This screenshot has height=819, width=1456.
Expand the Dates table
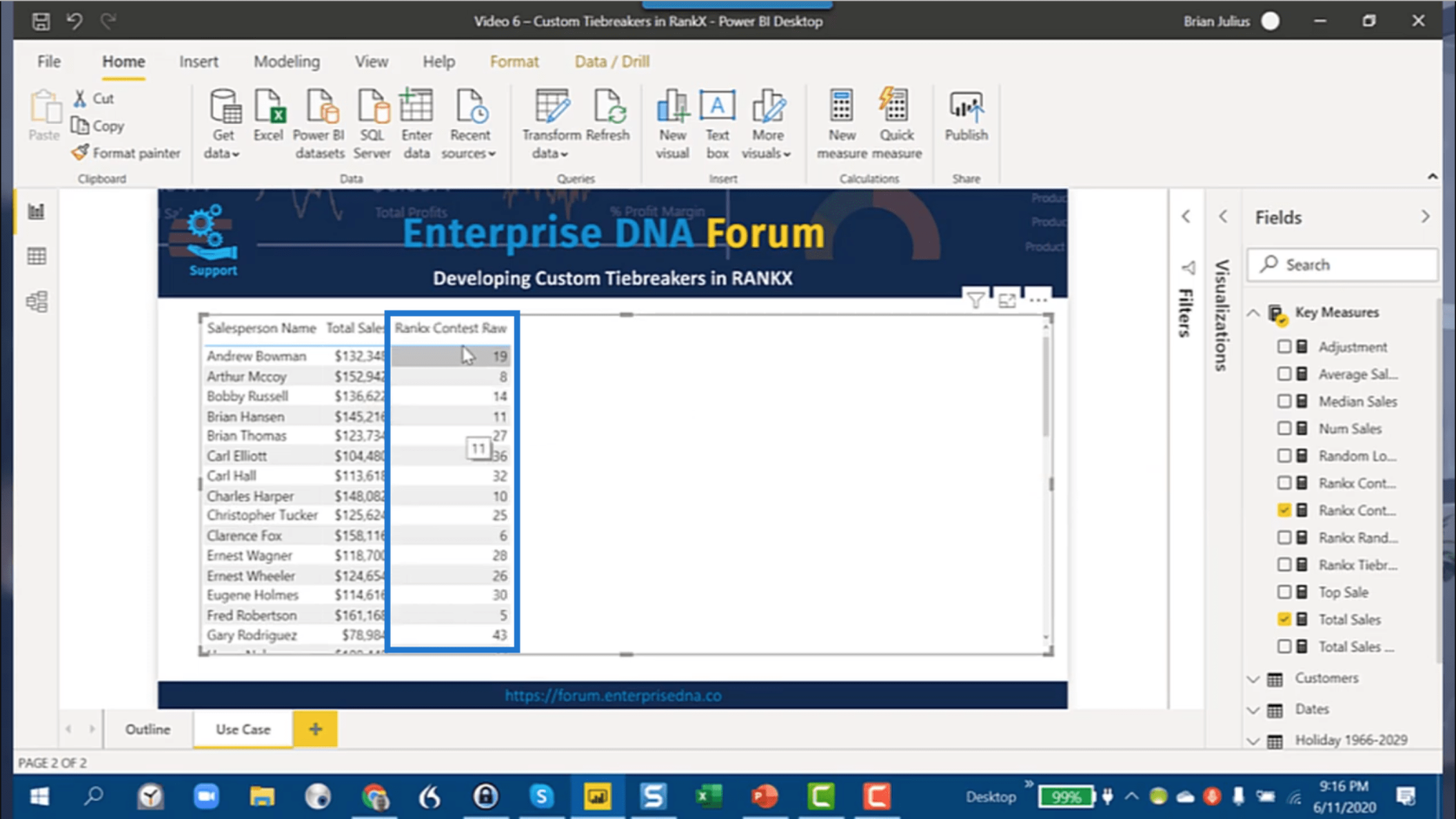pyautogui.click(x=1253, y=710)
